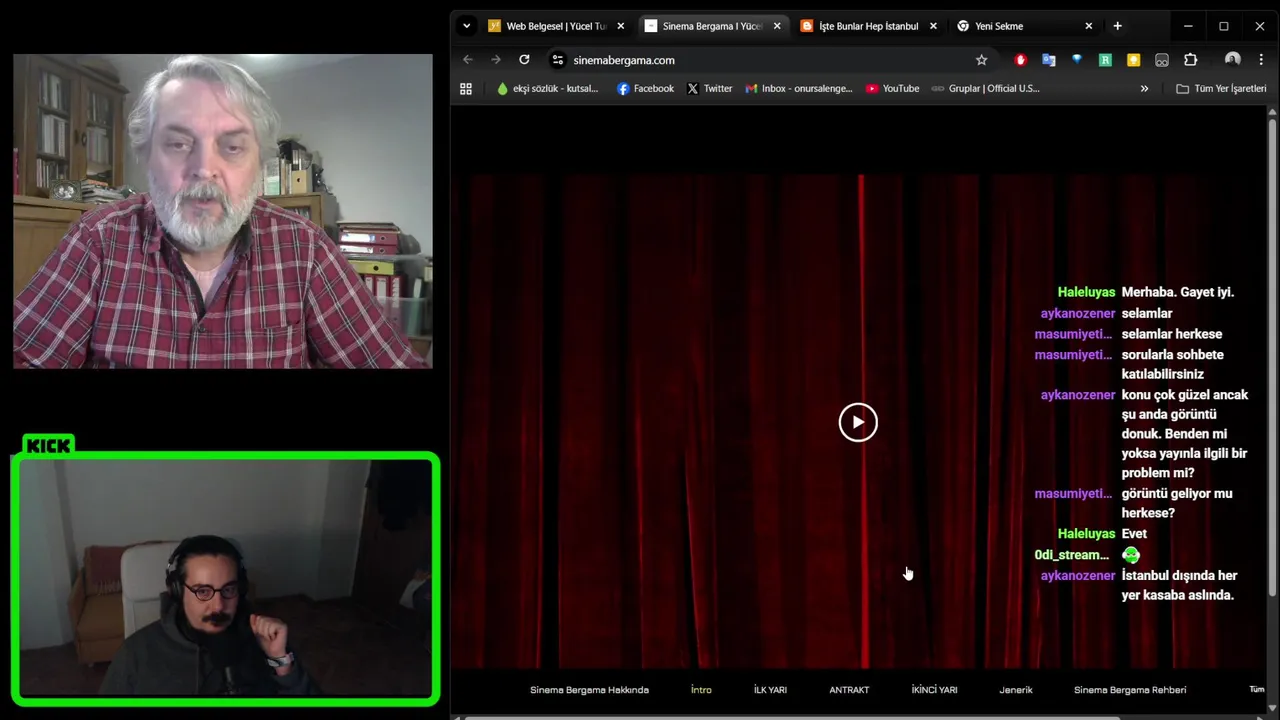Open the tab search dropdown arrow
Screen dimensions: 1280x720
[466, 26]
